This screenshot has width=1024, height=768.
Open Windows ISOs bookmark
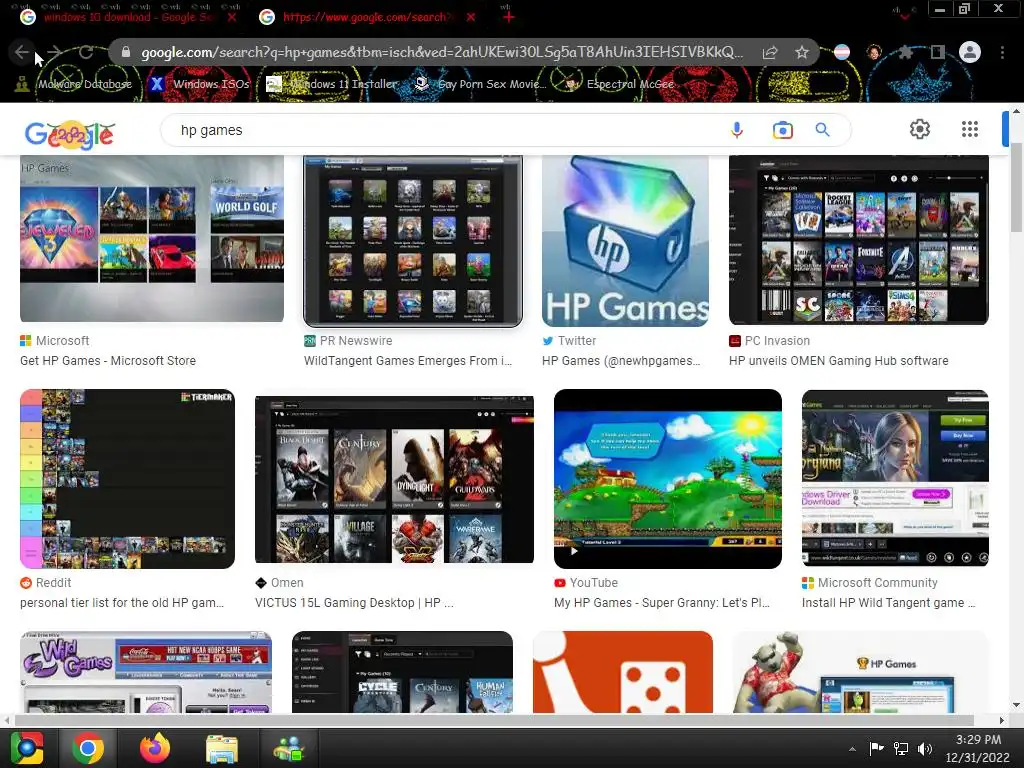[x=200, y=84]
